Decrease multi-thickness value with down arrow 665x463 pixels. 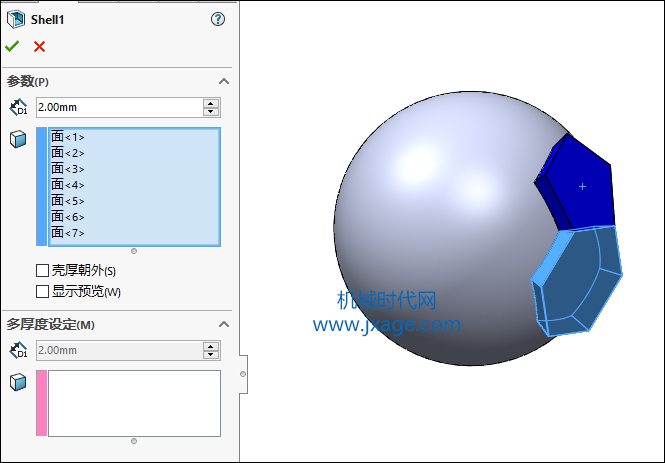pyautogui.click(x=211, y=355)
